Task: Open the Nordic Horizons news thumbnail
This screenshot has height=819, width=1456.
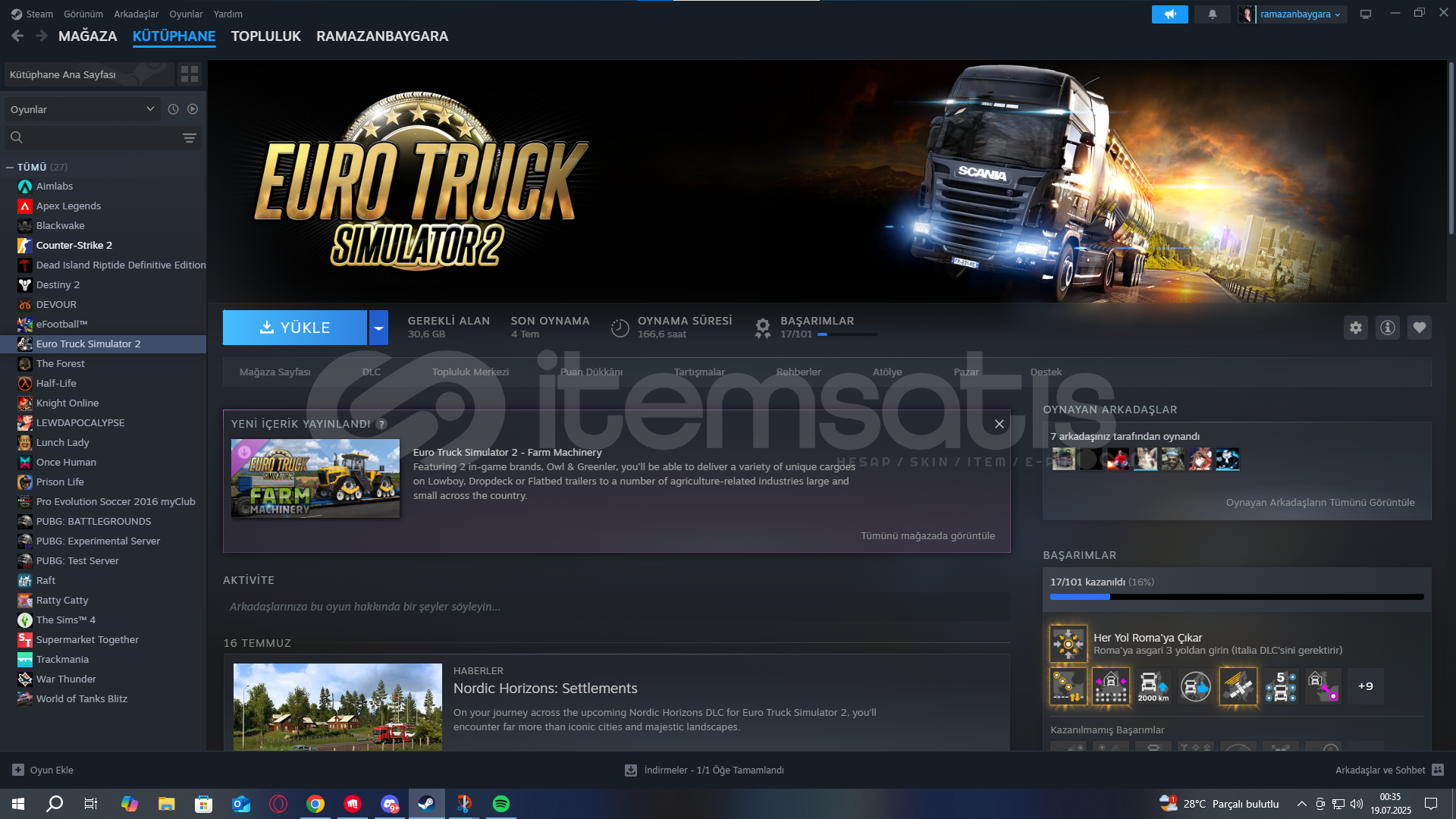Action: point(337,707)
